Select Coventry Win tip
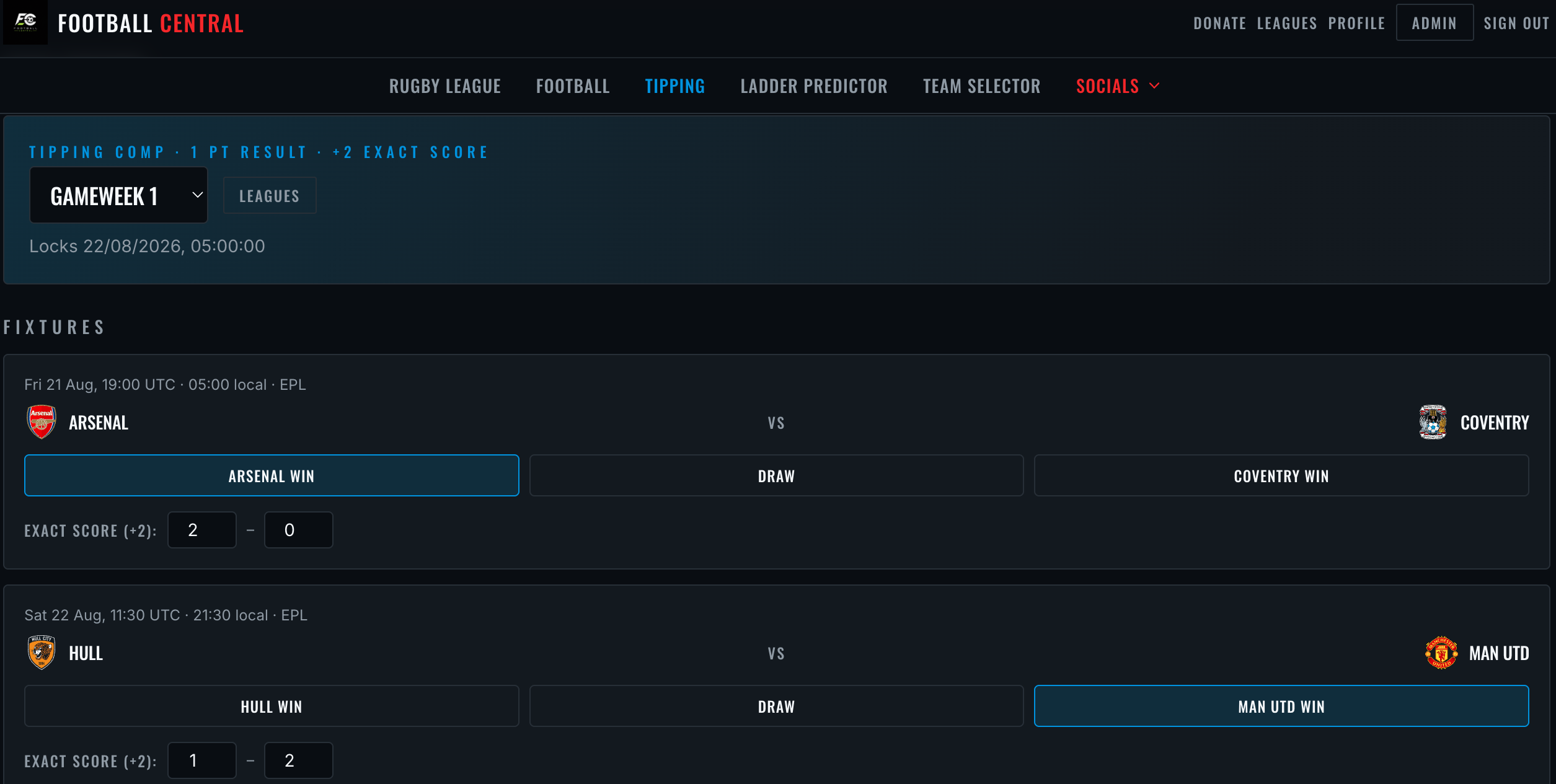Image resolution: width=1556 pixels, height=784 pixels. (x=1281, y=475)
